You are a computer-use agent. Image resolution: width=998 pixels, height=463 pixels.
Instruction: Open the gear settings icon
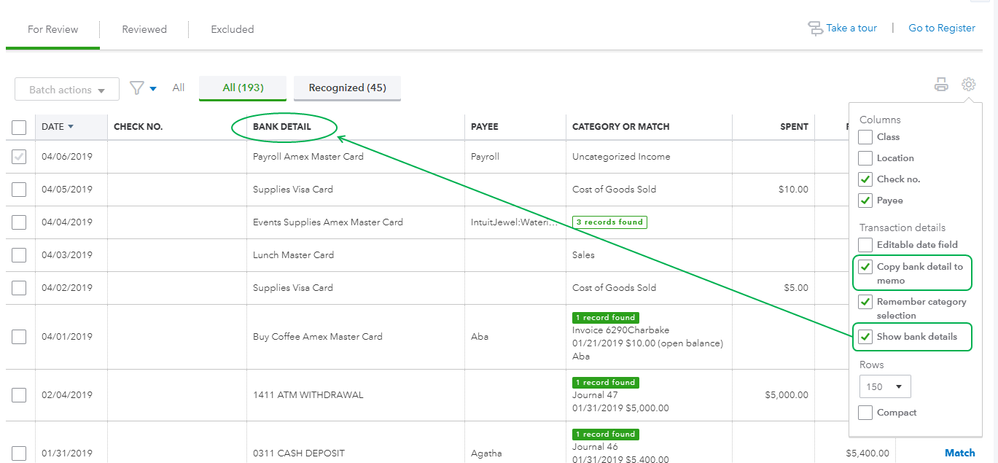tap(968, 85)
